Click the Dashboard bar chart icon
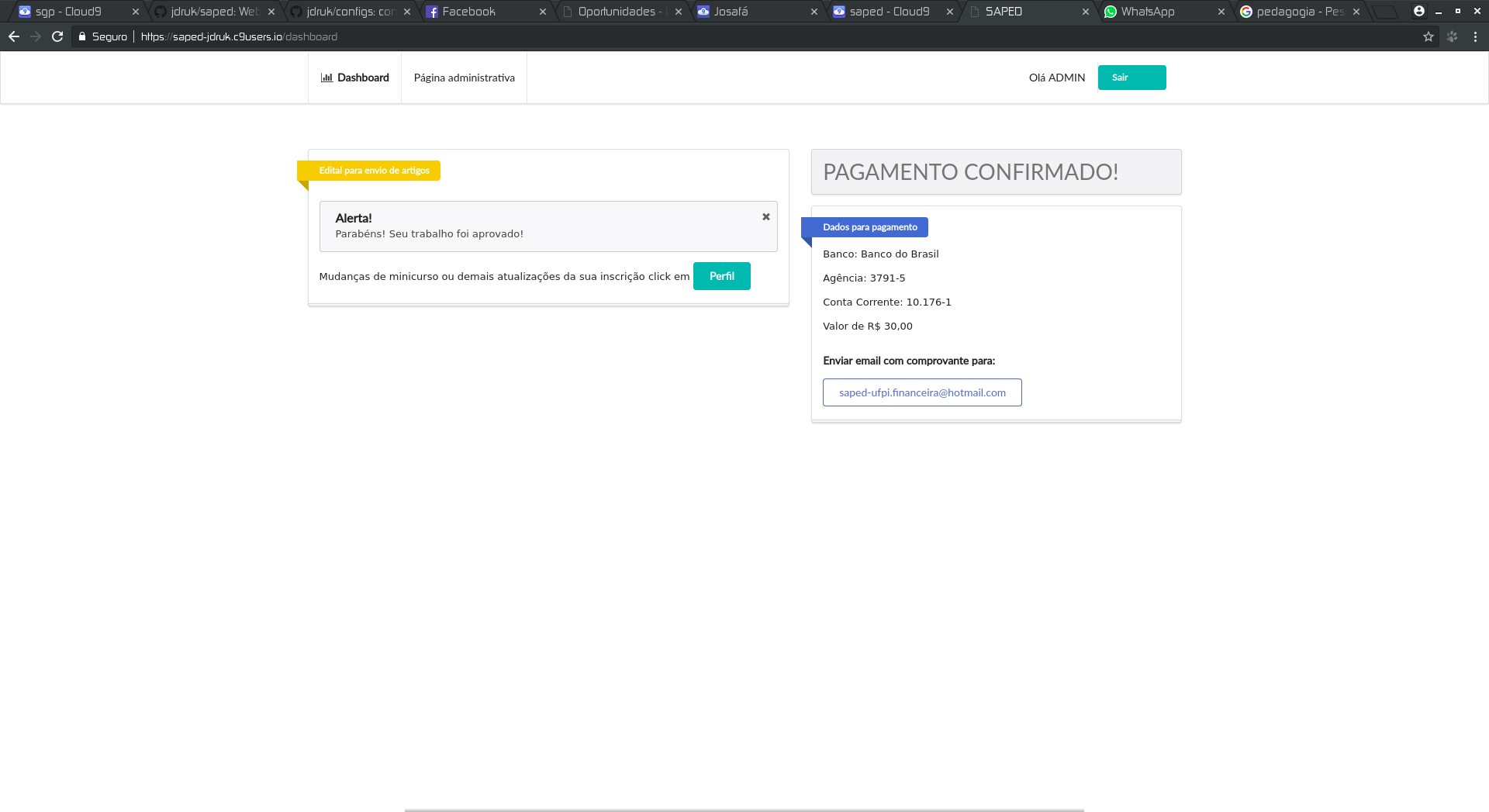 click(326, 78)
